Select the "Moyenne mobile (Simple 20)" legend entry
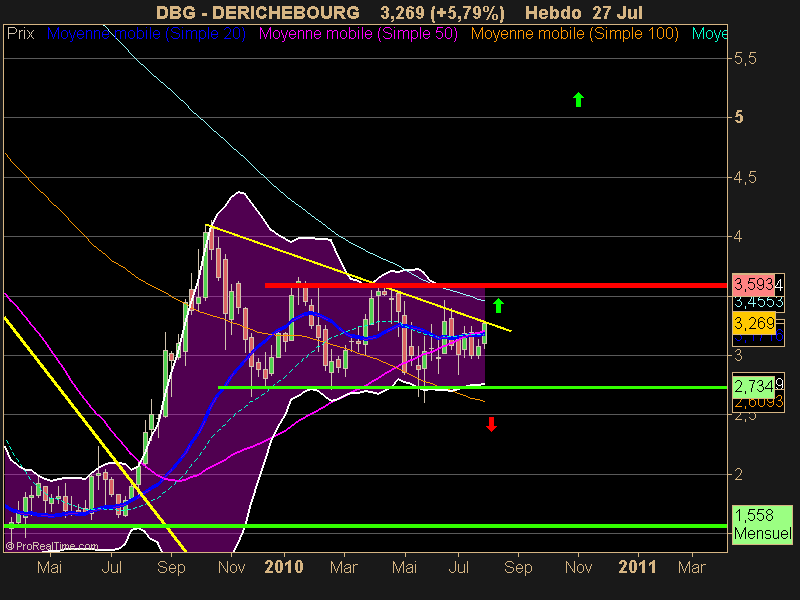The image size is (800, 600). coord(146,34)
